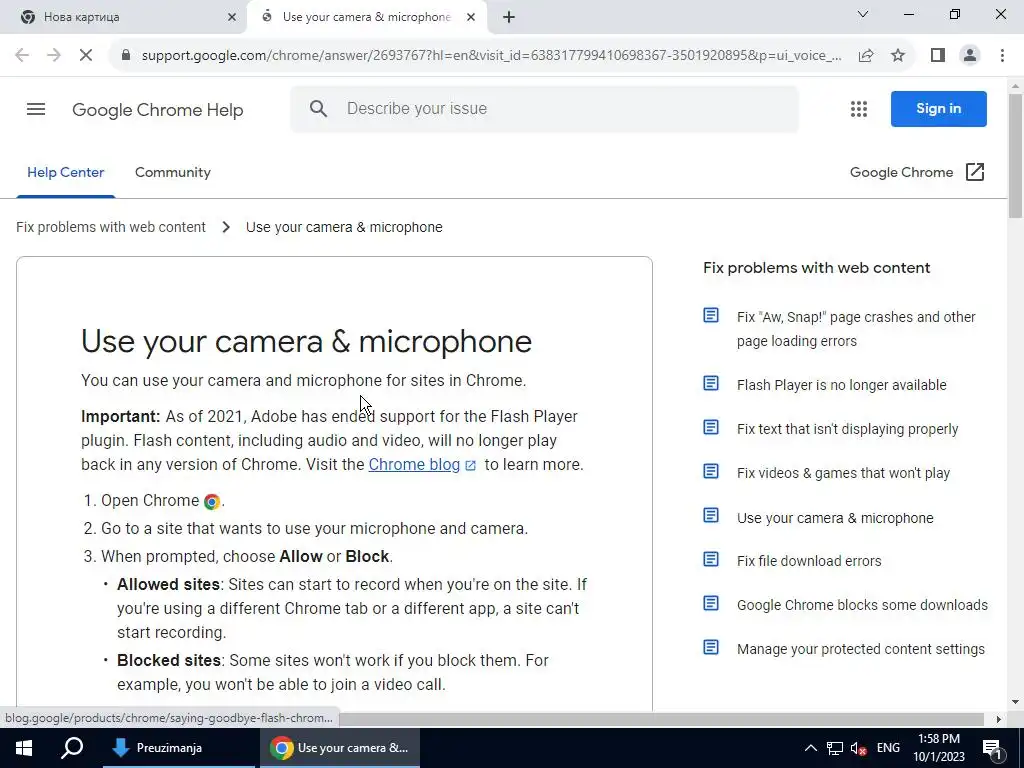Open Fix videos & games that won't play

843,473
